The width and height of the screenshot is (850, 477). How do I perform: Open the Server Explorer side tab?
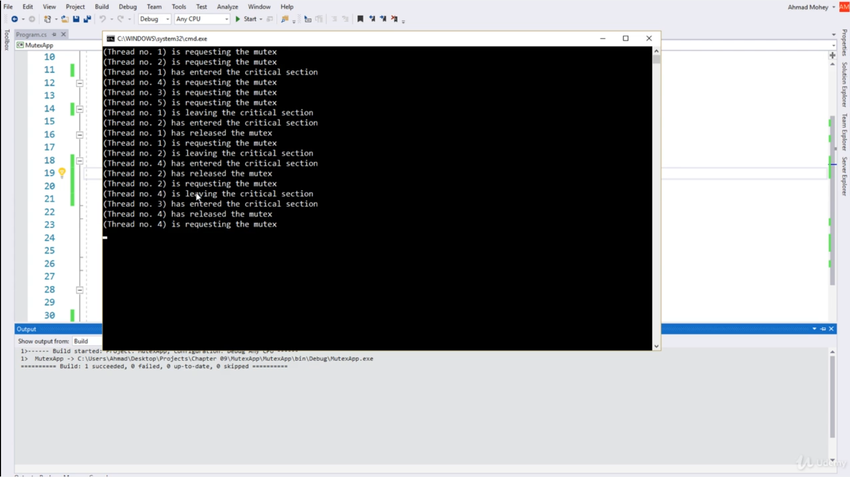point(844,176)
